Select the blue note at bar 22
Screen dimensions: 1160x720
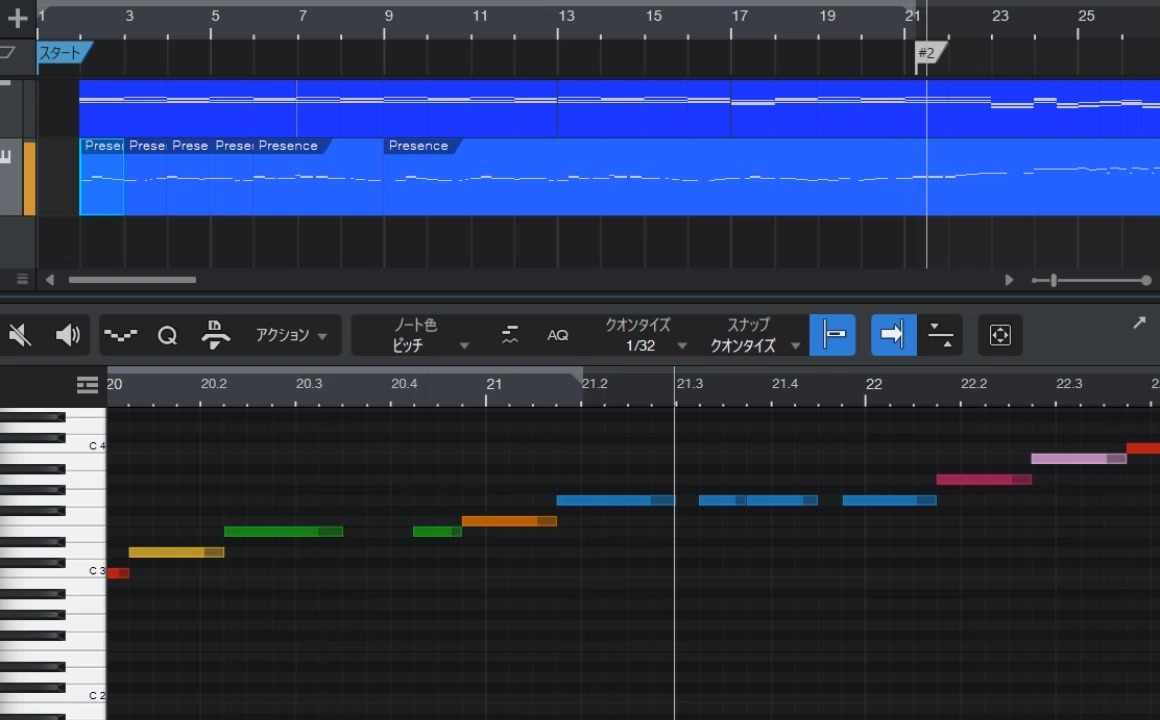click(889, 500)
